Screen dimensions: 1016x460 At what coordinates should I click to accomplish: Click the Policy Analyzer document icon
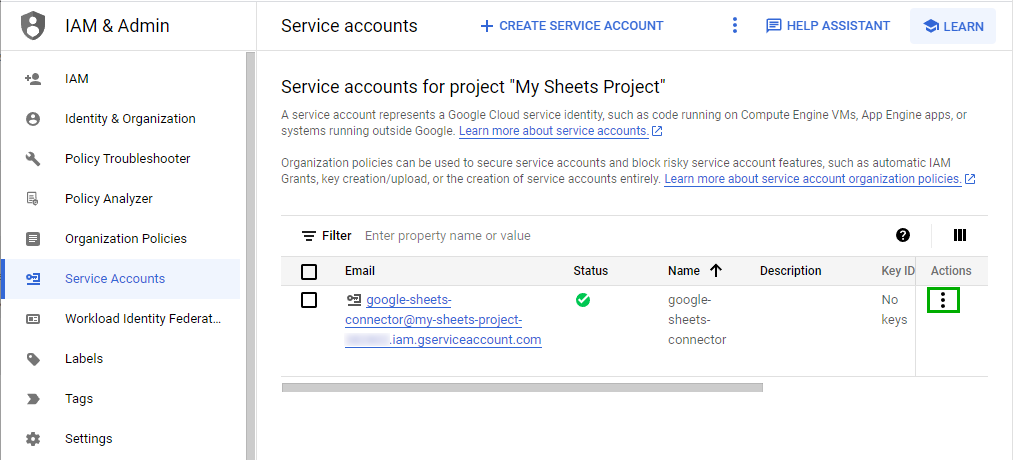click(x=33, y=199)
